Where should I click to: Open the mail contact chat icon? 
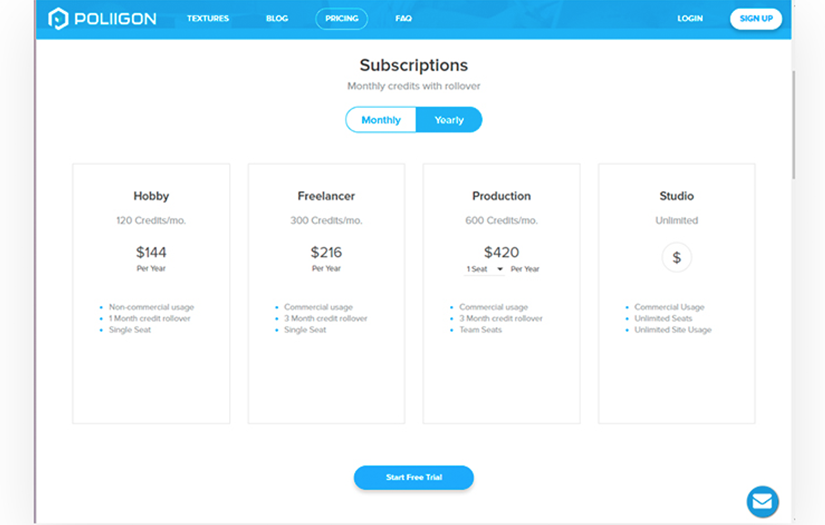(762, 501)
